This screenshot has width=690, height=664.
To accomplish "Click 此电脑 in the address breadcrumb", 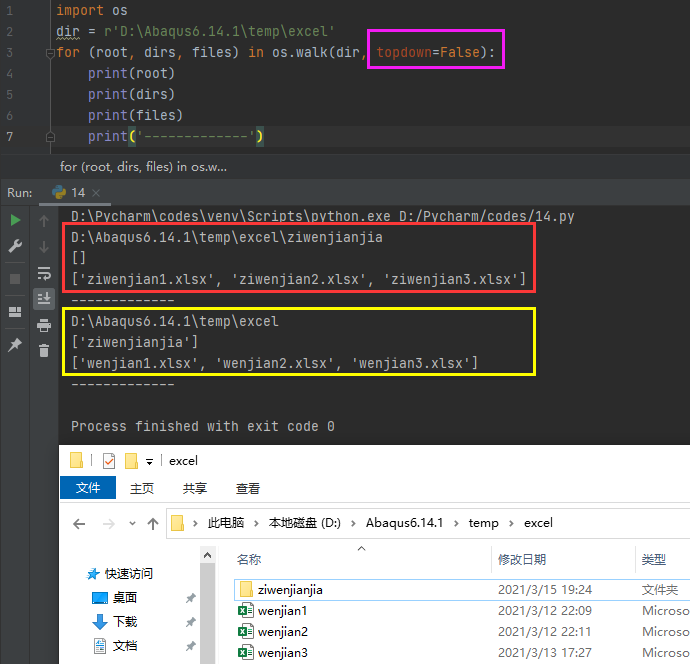I will 226,523.
